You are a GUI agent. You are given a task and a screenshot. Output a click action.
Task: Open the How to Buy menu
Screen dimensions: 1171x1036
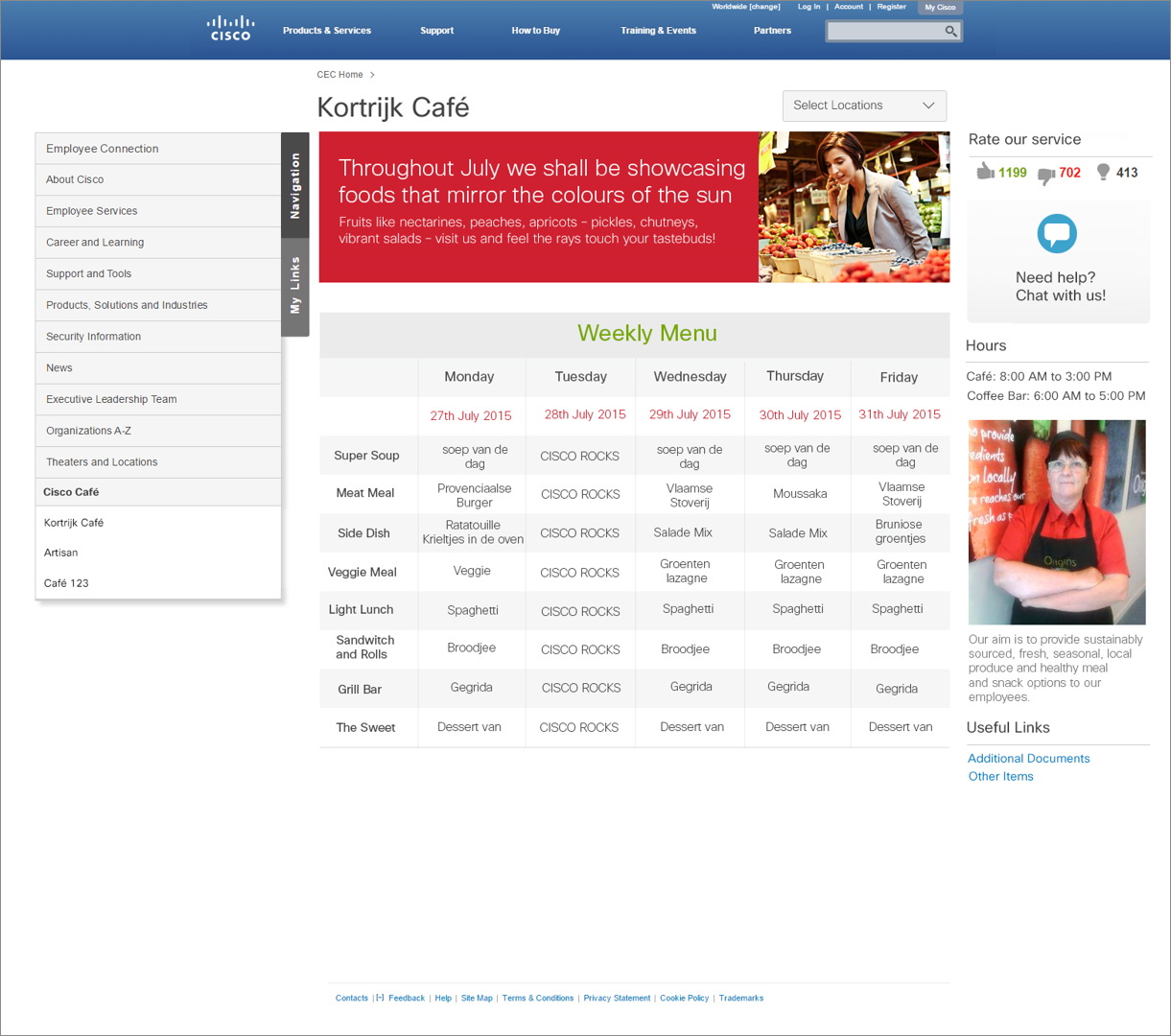coord(535,31)
